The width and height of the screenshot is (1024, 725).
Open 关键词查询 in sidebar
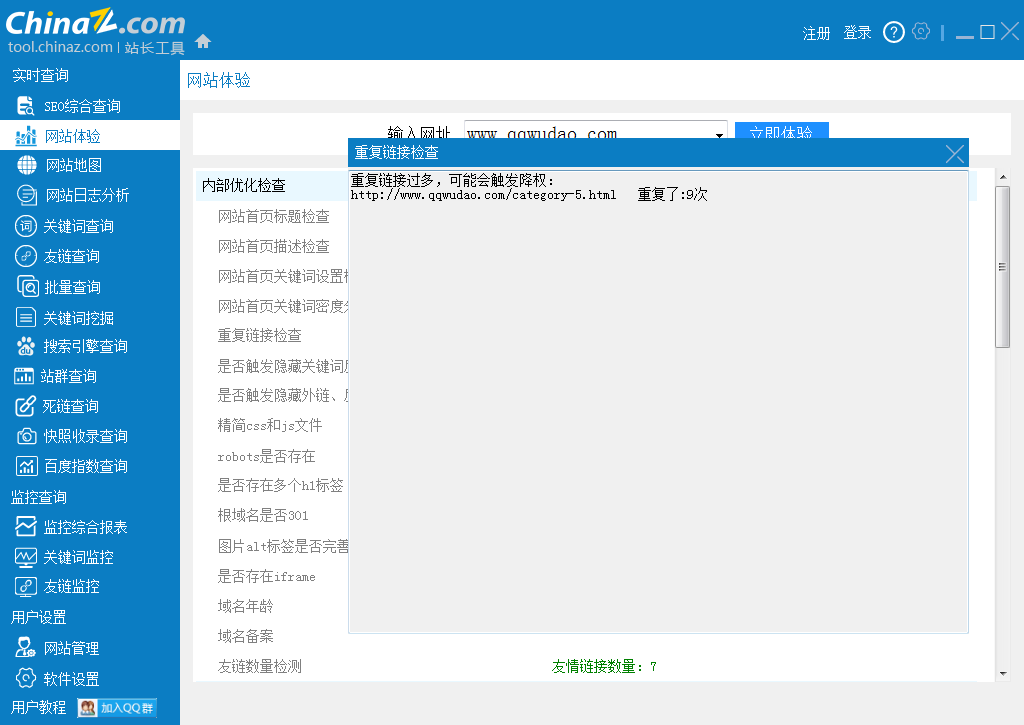pos(78,226)
